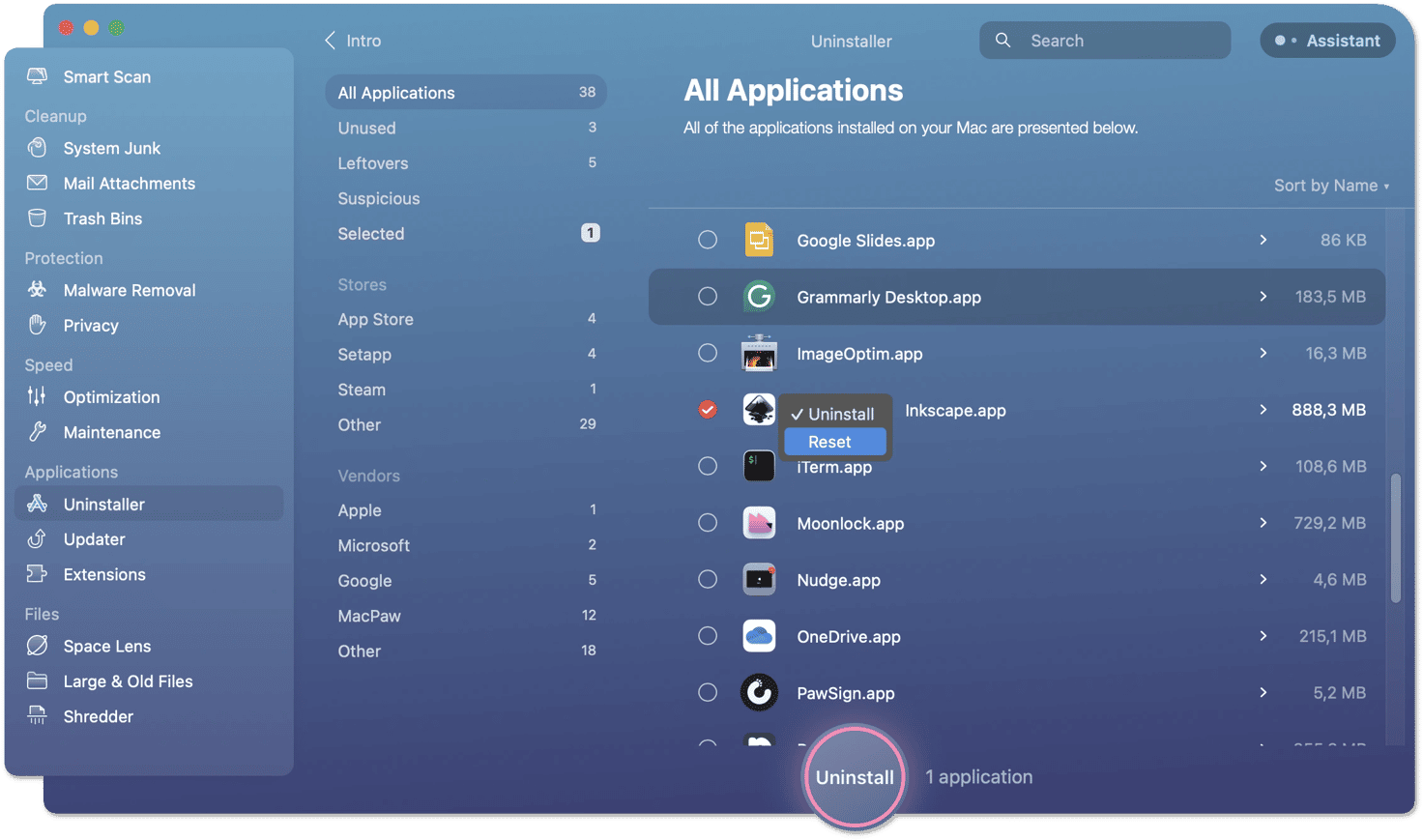The image size is (1423, 840).
Task: Click the Google Slides app icon
Action: click(x=759, y=240)
